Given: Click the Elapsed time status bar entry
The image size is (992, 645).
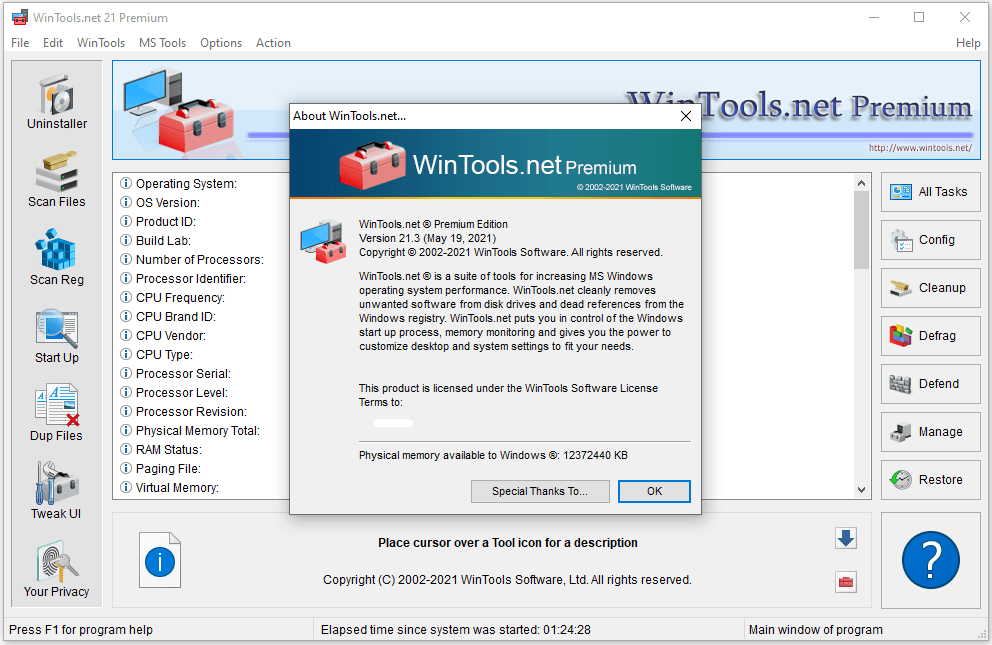Looking at the screenshot, I should coord(456,630).
